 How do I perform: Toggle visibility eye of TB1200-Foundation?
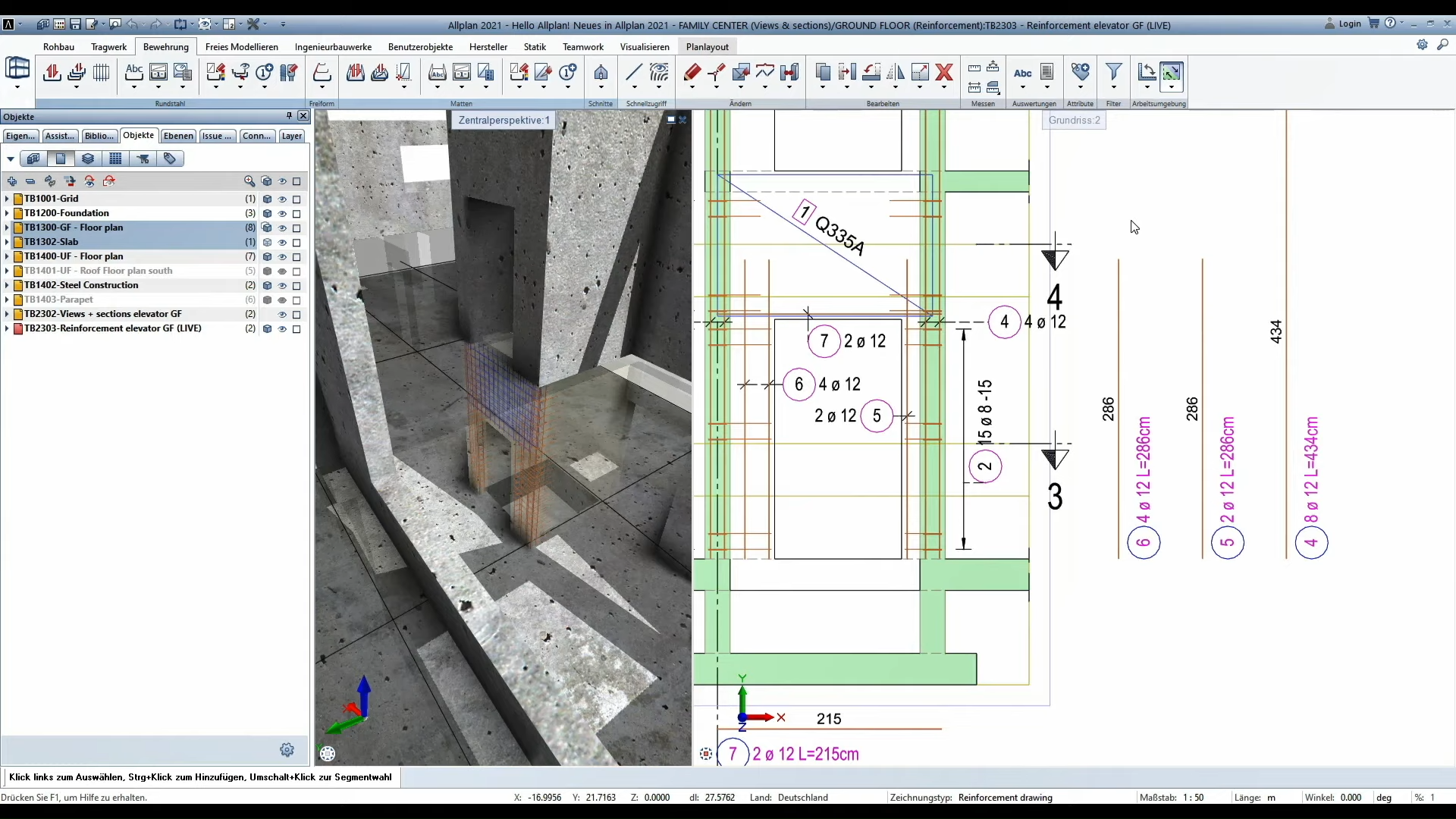pyautogui.click(x=282, y=214)
